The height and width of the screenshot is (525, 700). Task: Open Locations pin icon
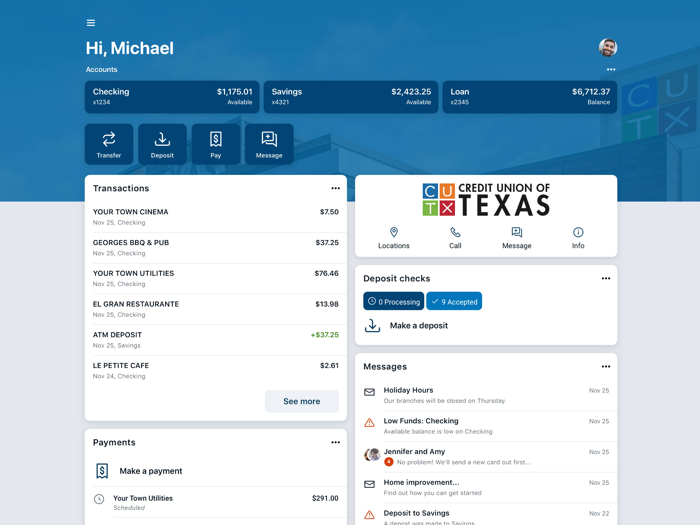click(x=394, y=233)
